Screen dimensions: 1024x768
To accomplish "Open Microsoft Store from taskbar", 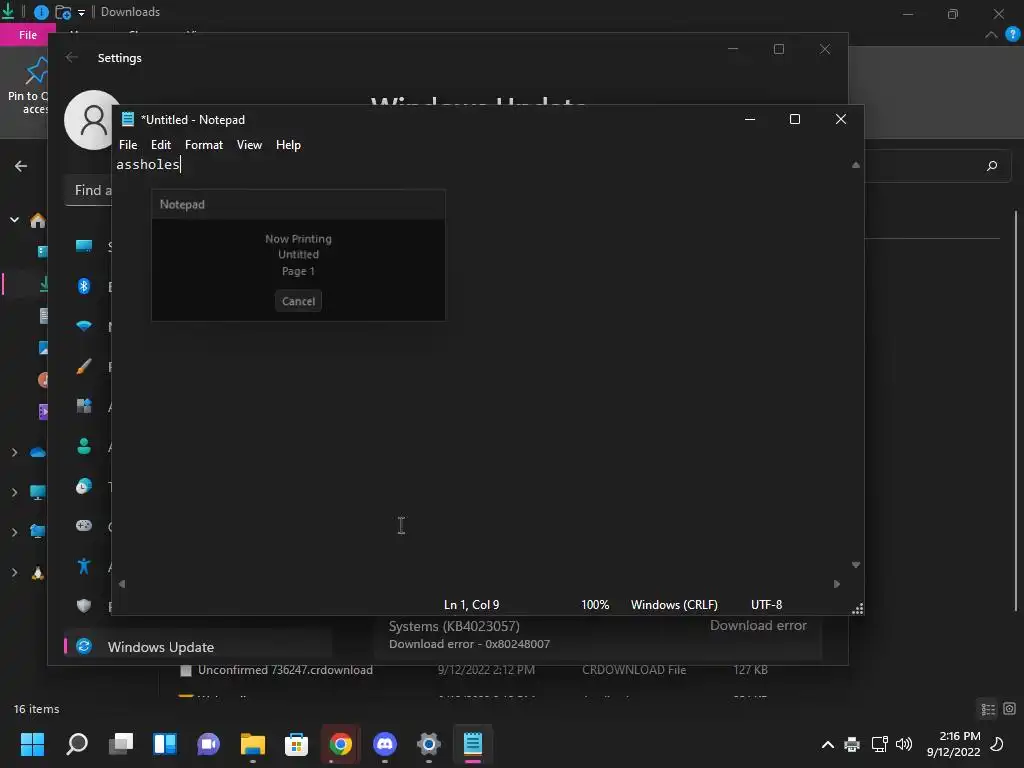I will pyautogui.click(x=296, y=744).
